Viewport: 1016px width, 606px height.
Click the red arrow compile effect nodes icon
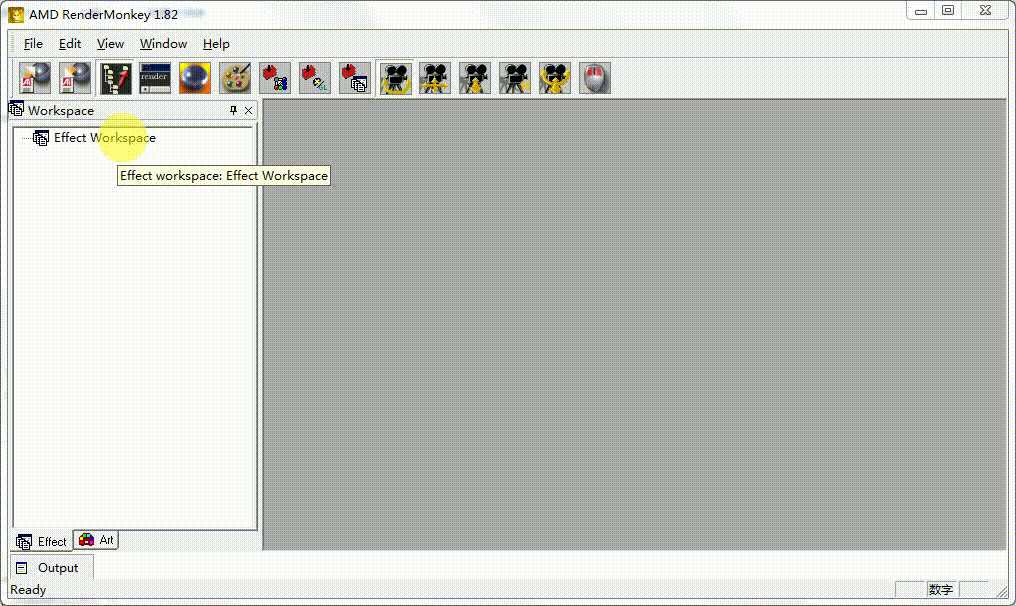tap(275, 78)
